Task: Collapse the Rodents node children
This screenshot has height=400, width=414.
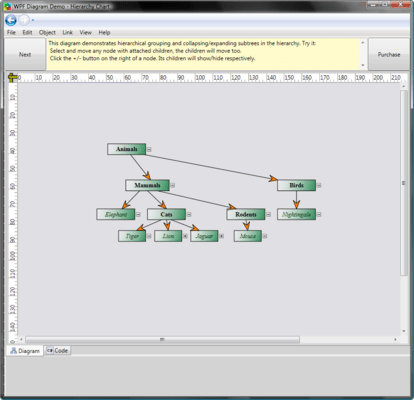Action: [x=268, y=214]
